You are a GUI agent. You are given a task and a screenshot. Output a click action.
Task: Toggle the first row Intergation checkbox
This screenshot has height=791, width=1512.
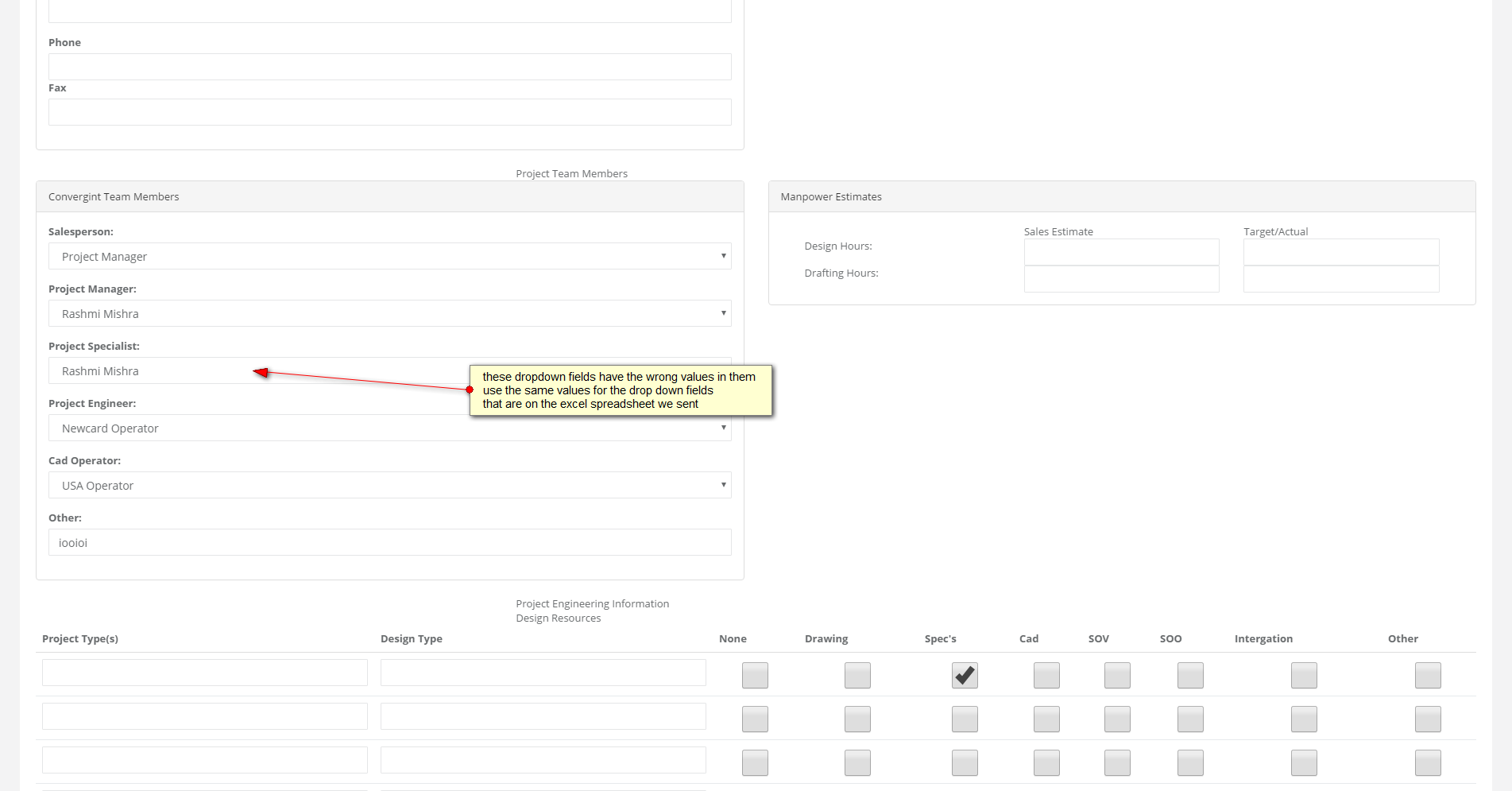point(1304,676)
